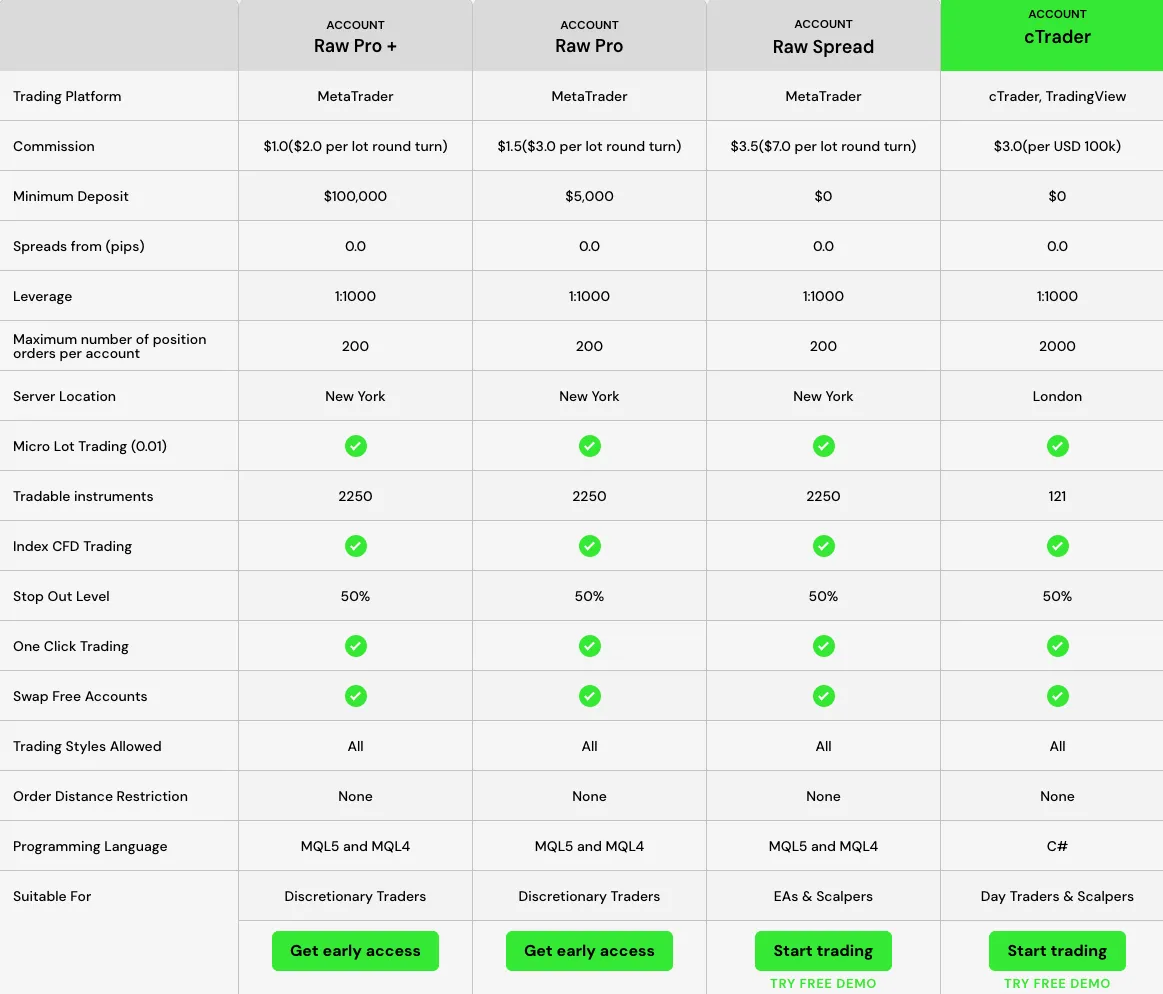Click One Click Trading checkmark under Raw Pro +
Screen dimensions: 1163x994
coord(355,646)
